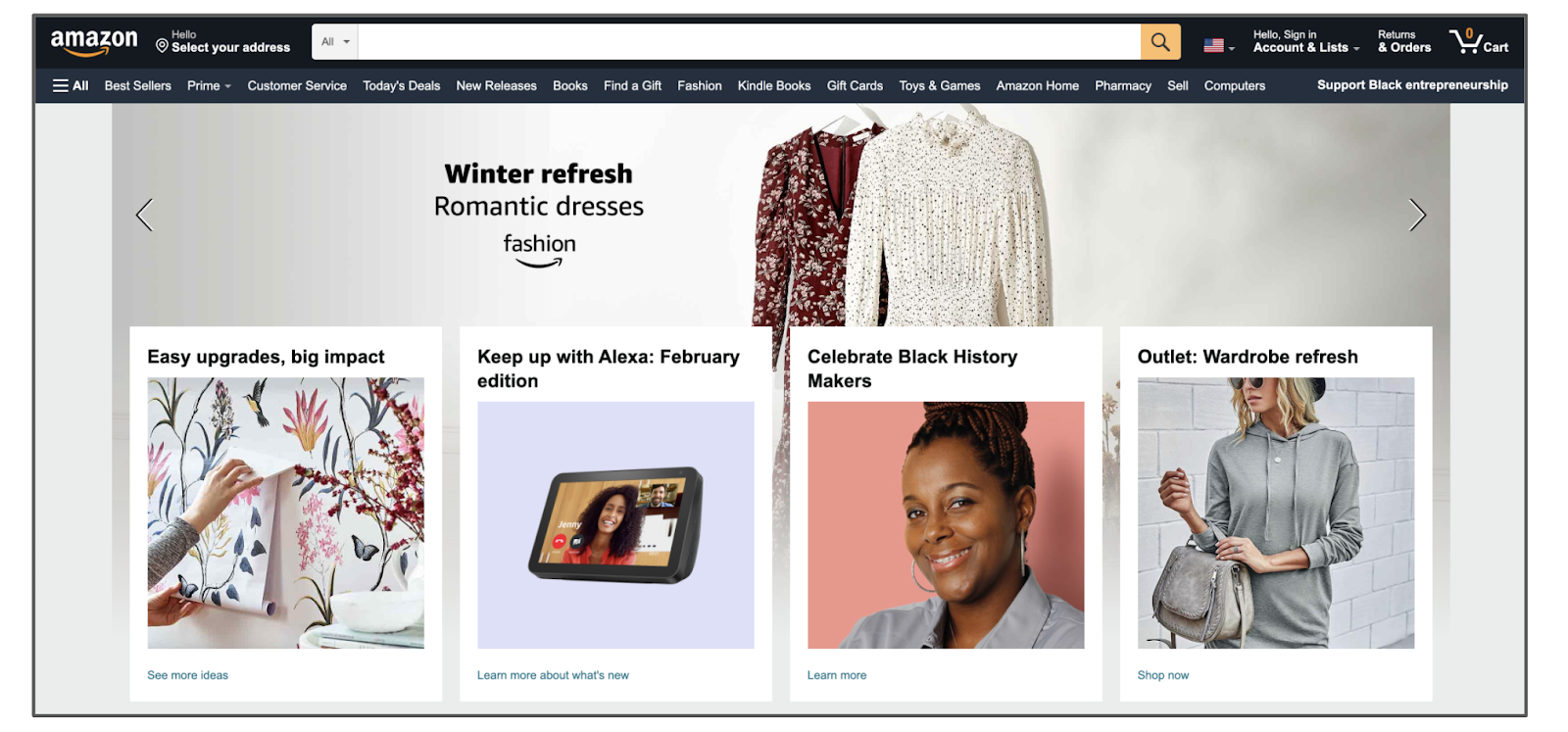Image resolution: width=1568 pixels, height=732 pixels.
Task: Select Gift Cards in navigation bar
Action: [855, 86]
